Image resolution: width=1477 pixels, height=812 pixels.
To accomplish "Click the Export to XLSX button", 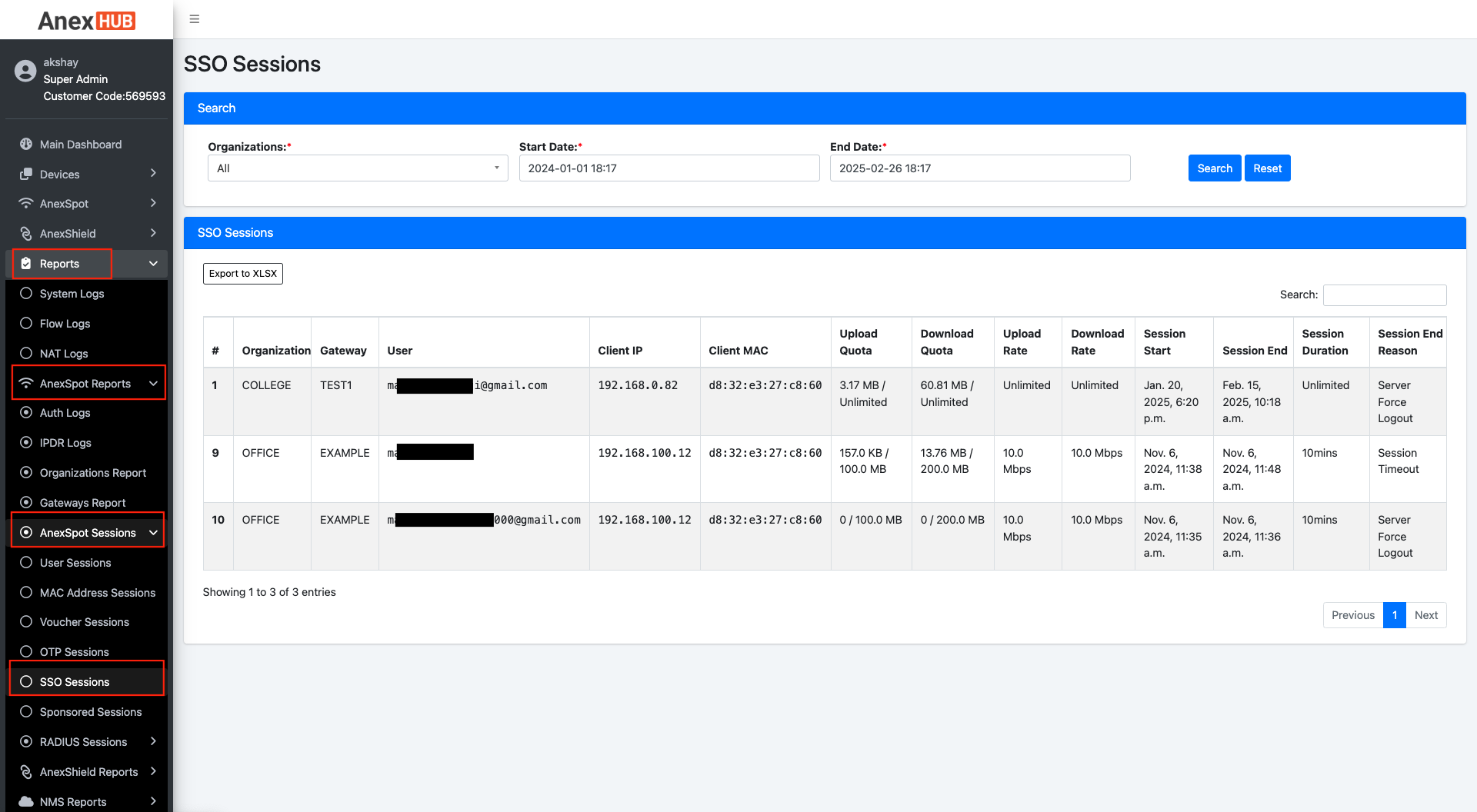I will click(242, 273).
